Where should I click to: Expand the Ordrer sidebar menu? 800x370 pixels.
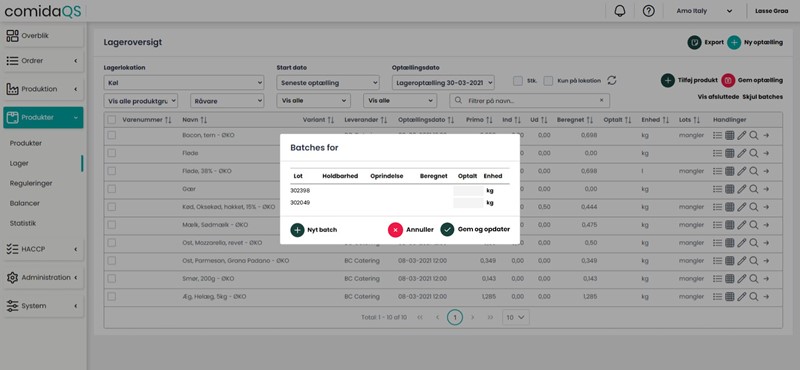[x=43, y=61]
